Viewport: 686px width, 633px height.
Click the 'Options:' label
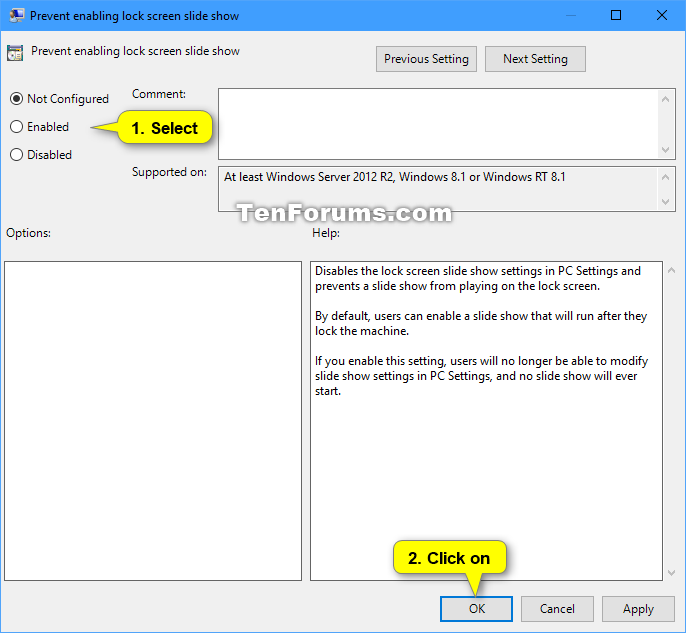28,233
